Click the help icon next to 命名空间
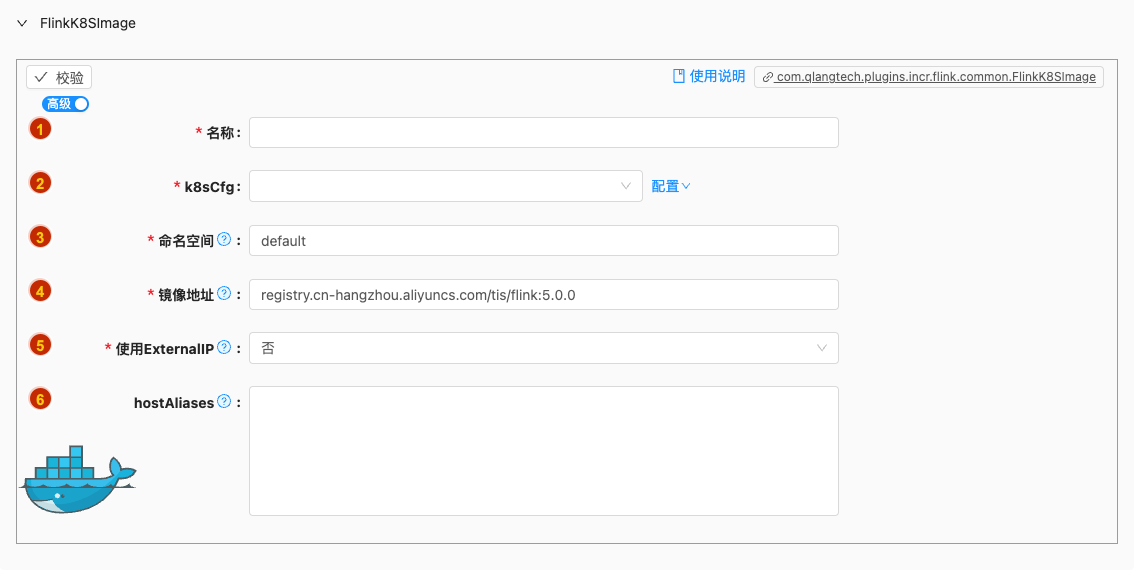 (x=224, y=240)
